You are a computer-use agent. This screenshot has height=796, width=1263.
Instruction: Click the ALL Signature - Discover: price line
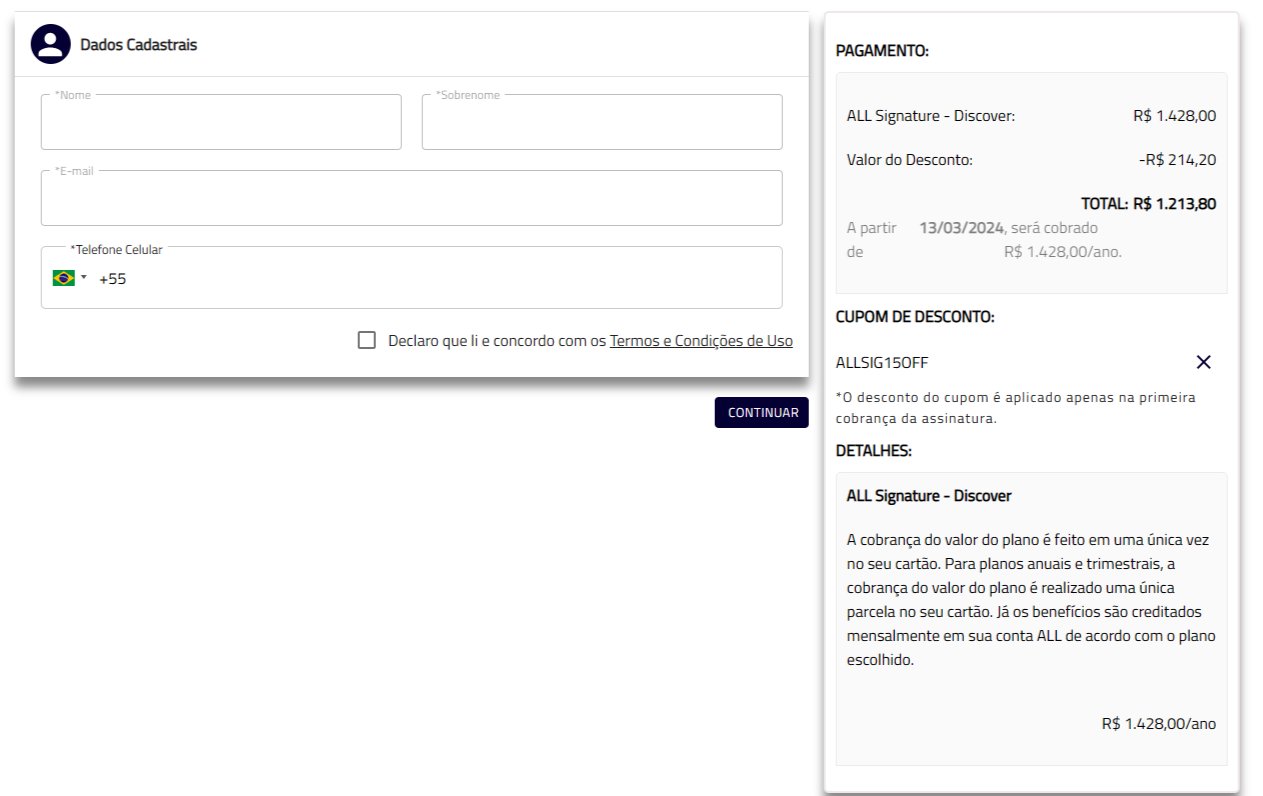pyautogui.click(x=1031, y=116)
